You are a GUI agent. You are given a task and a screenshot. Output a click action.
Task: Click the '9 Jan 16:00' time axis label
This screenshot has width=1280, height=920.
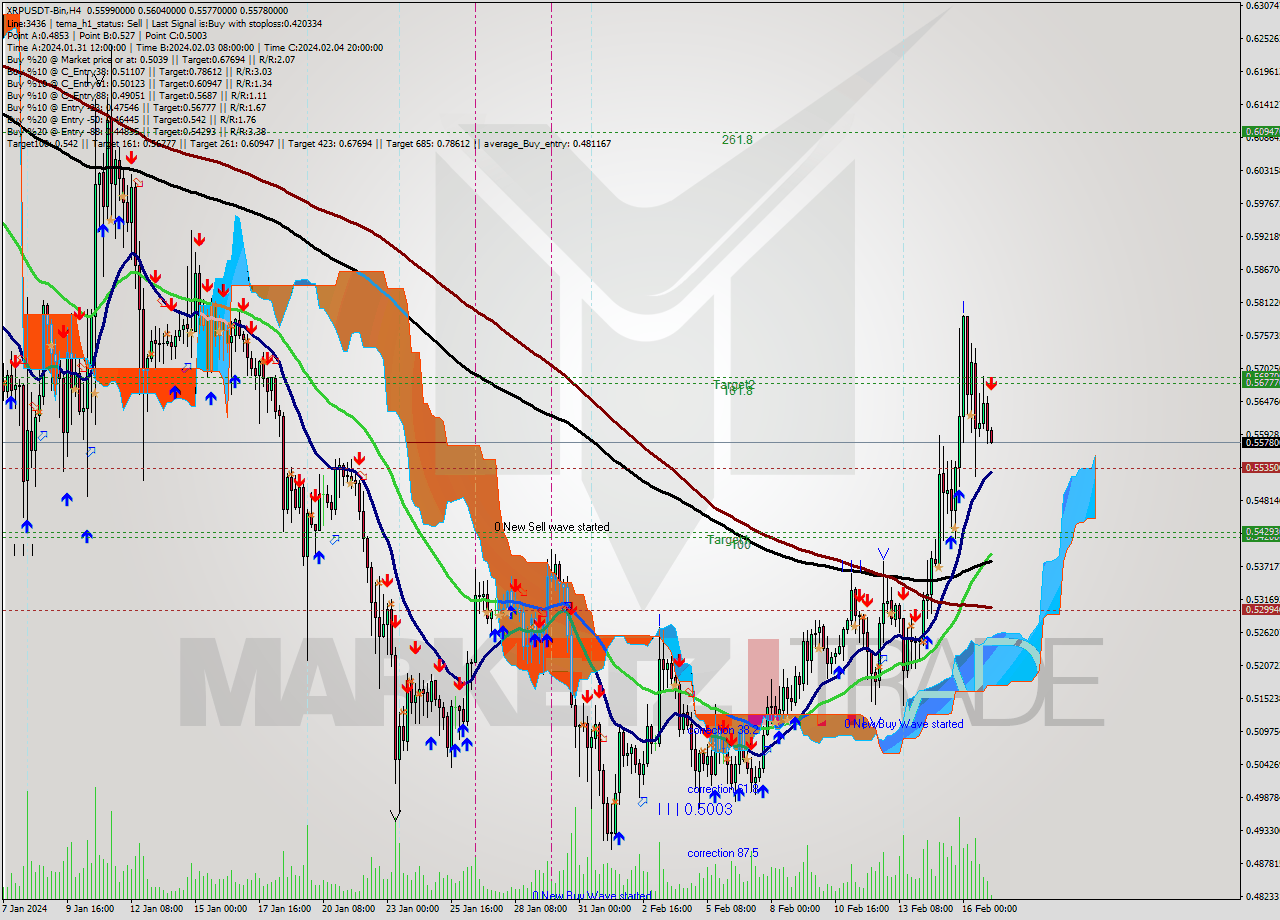click(x=90, y=910)
